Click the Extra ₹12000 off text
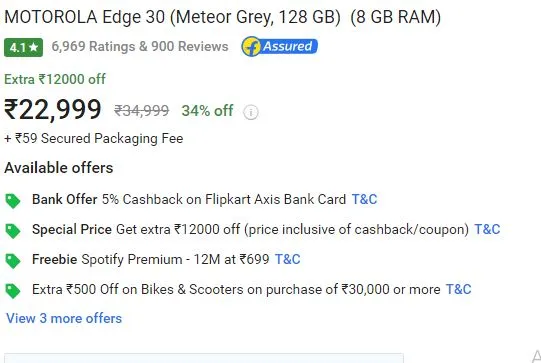This screenshot has width=541, height=363. click(55, 79)
